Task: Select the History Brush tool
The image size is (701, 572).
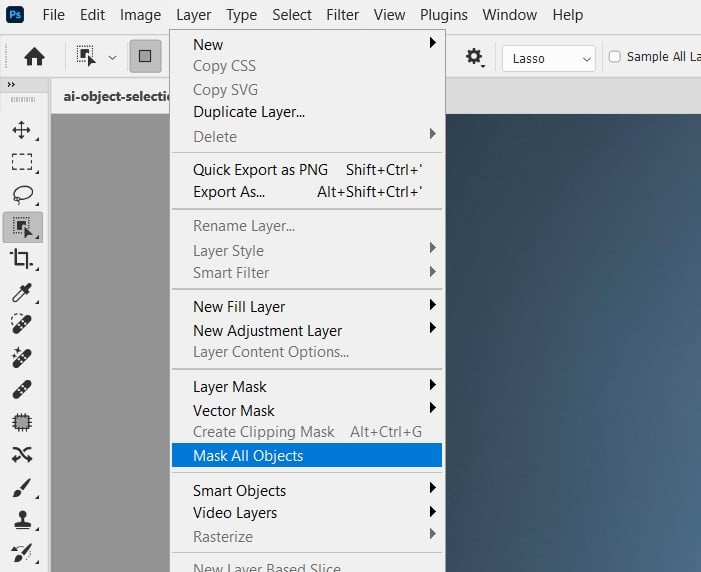Action: [x=22, y=553]
